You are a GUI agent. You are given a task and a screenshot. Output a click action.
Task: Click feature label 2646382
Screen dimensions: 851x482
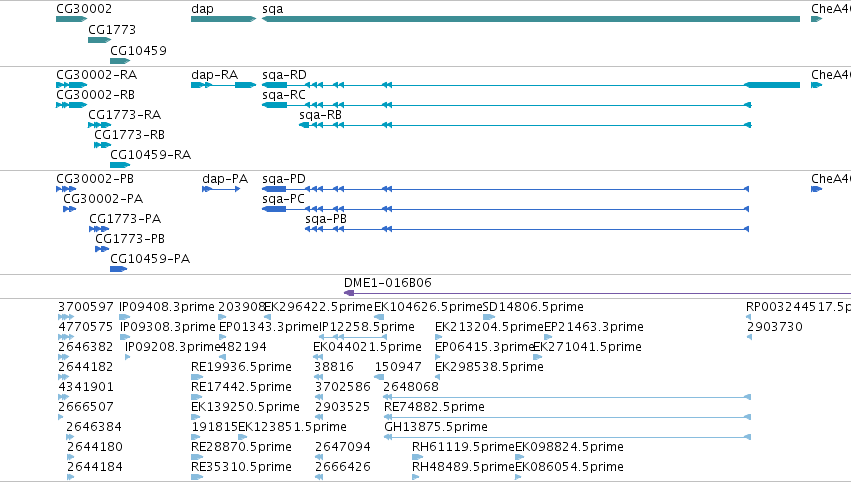86,346
